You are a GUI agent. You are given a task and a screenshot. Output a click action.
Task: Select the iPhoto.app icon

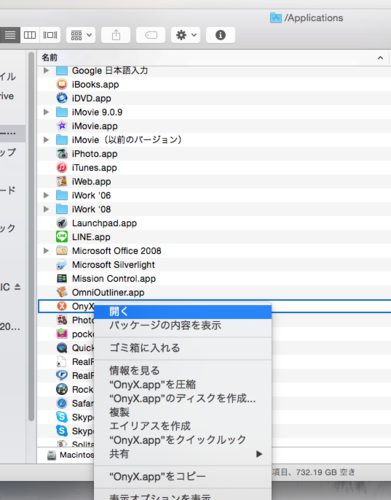pos(62,154)
